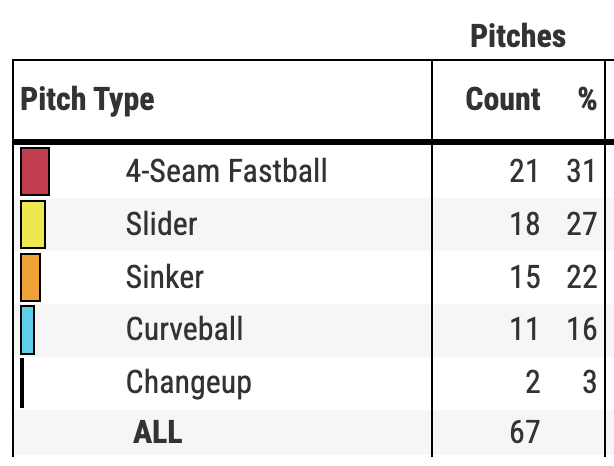Click the blue Curveball color swatch
The width and height of the screenshot is (614, 466).
coord(27,330)
